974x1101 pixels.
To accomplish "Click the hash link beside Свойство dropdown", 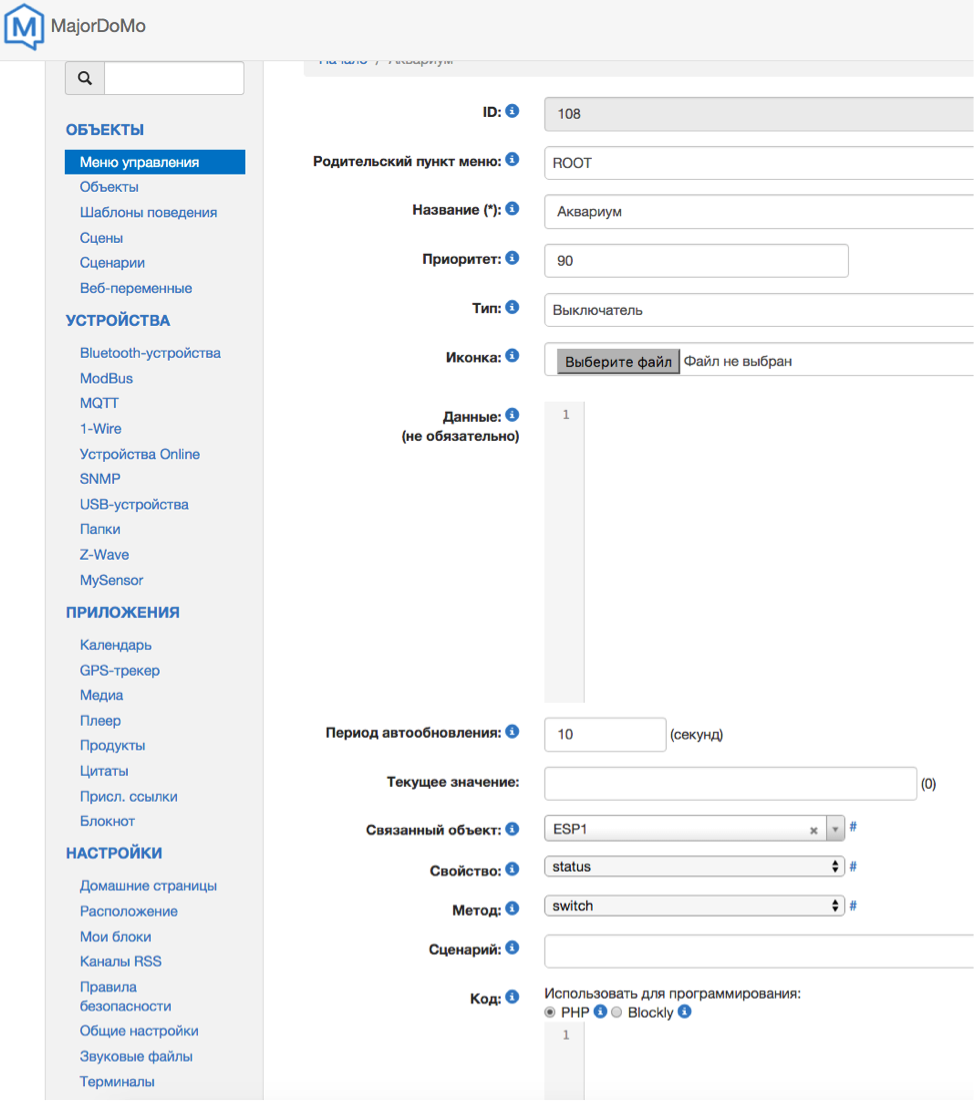I will pos(853,866).
